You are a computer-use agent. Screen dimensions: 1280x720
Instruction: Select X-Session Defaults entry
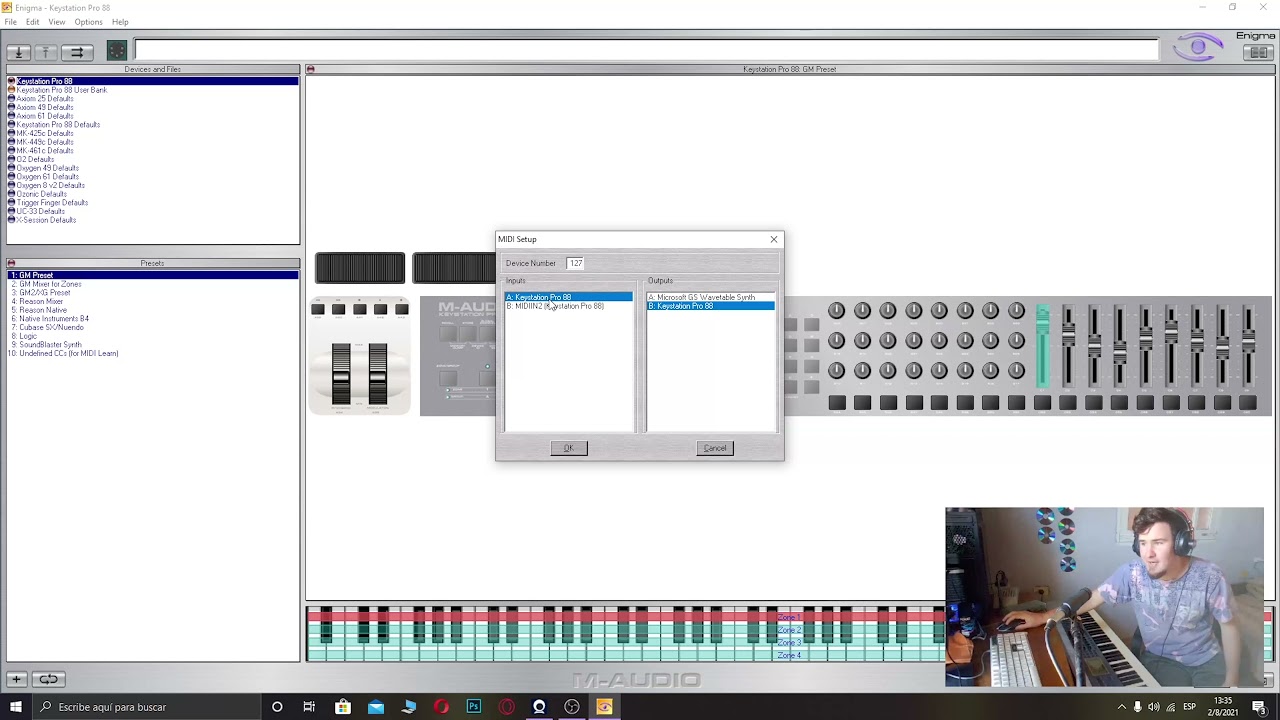pyautogui.click(x=46, y=220)
